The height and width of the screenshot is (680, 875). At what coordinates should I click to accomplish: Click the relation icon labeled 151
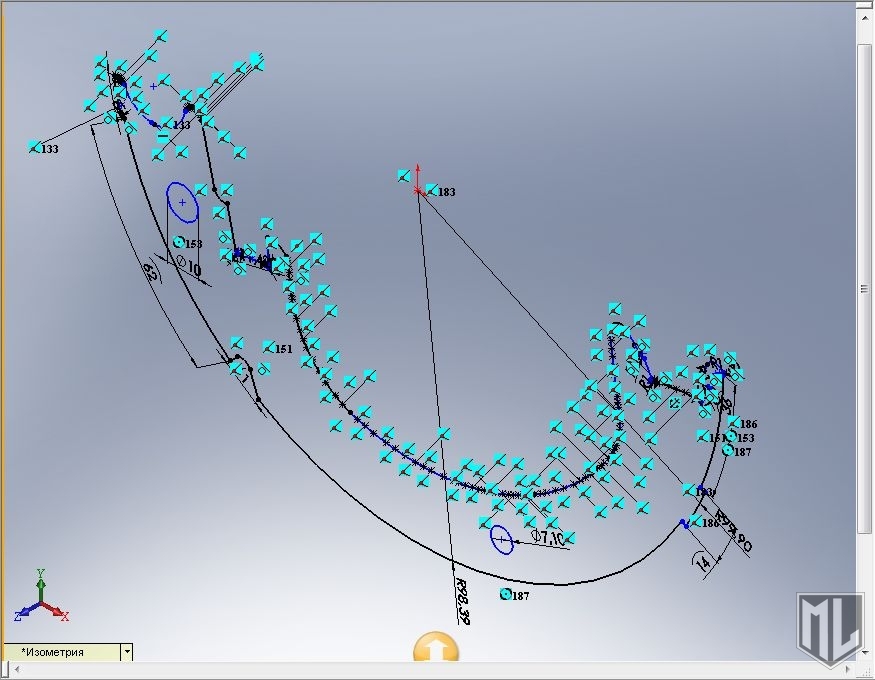(x=269, y=347)
